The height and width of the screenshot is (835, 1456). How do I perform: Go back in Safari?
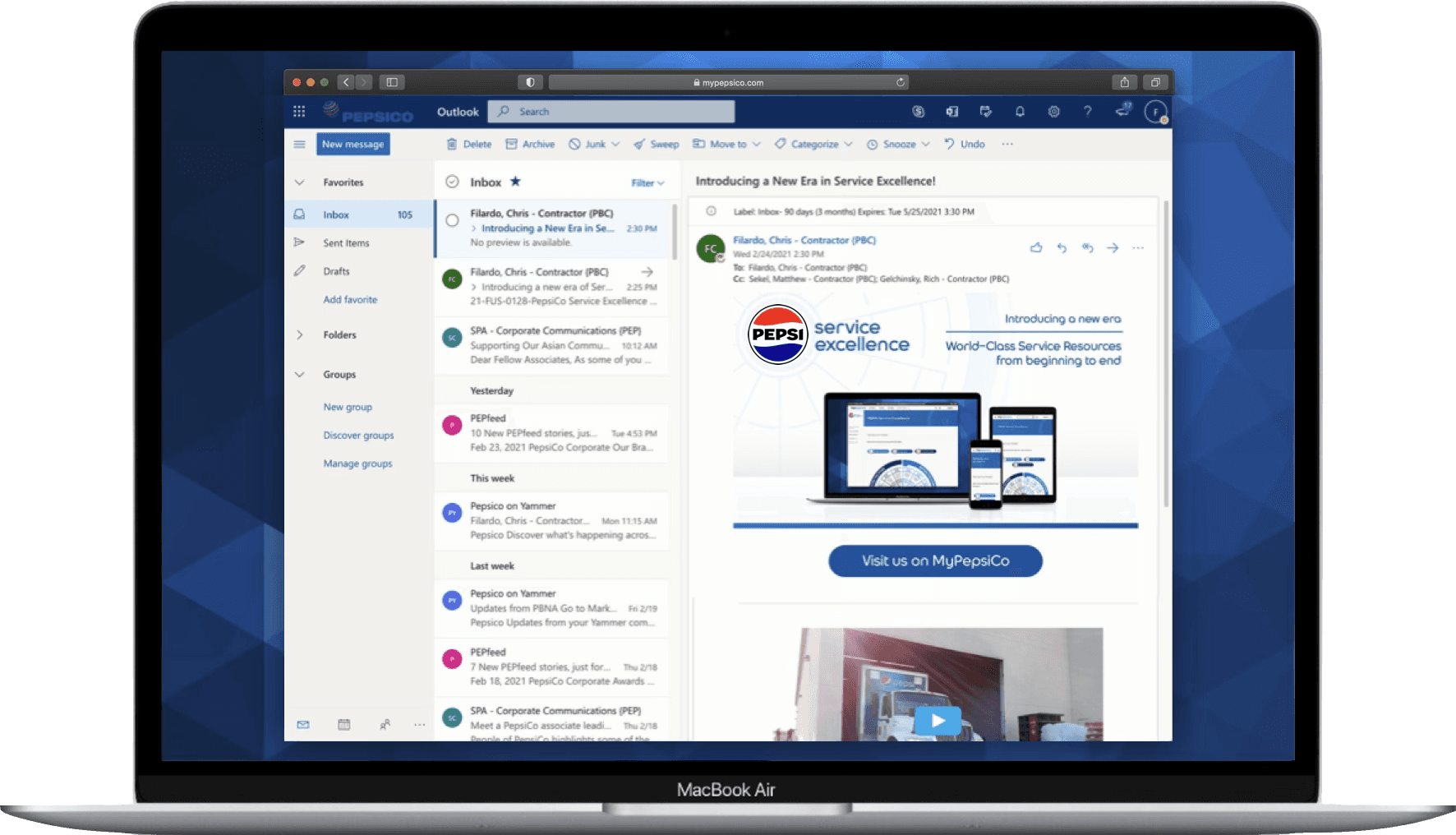point(346,82)
